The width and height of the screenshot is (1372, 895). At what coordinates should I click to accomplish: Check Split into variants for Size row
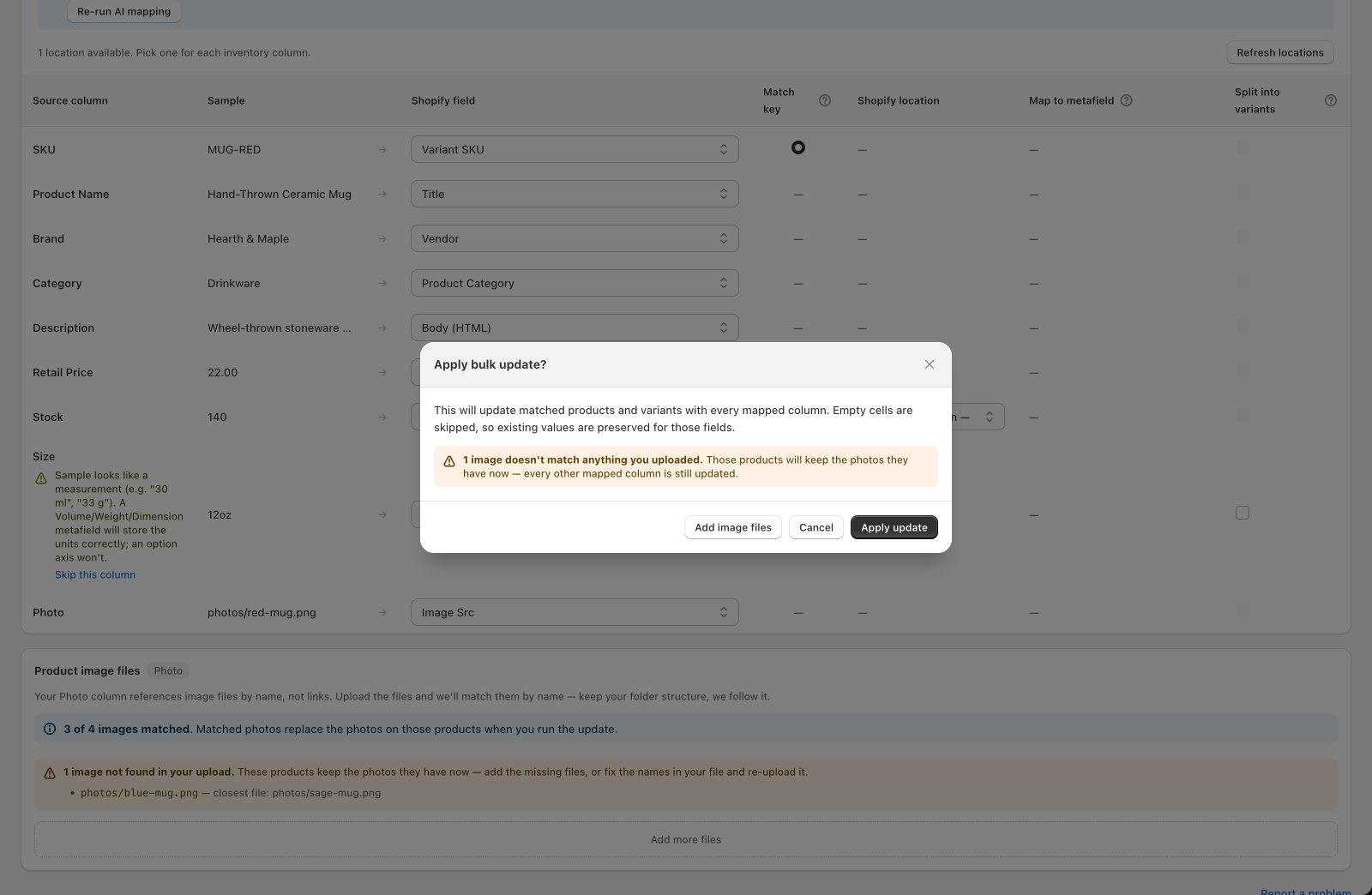(1243, 513)
